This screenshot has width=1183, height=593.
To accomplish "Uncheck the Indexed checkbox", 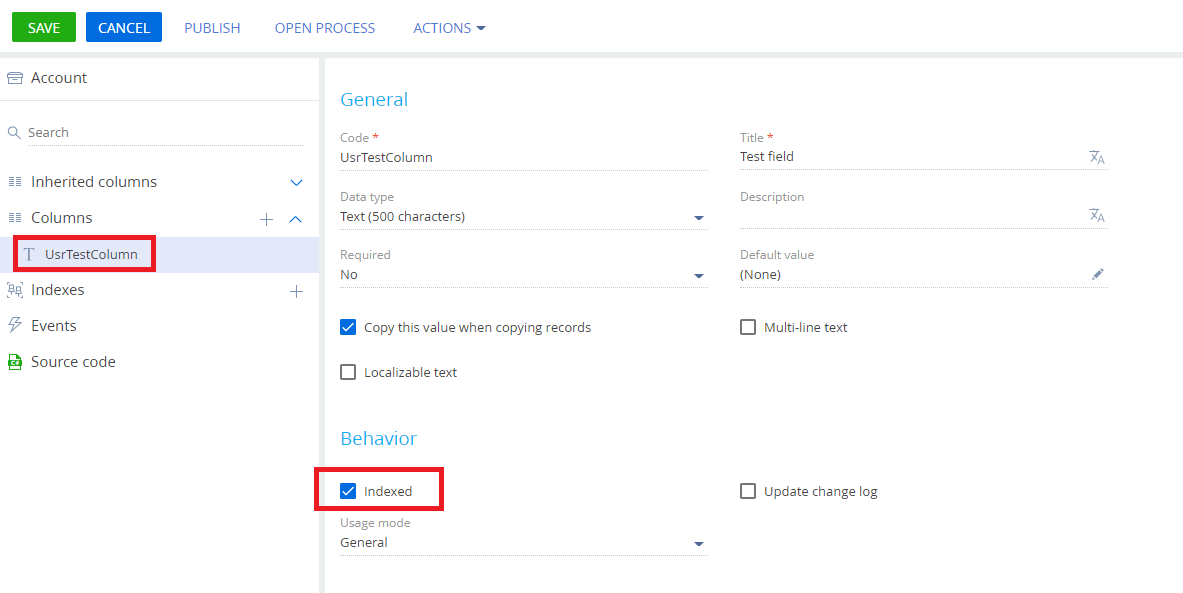I will point(348,491).
